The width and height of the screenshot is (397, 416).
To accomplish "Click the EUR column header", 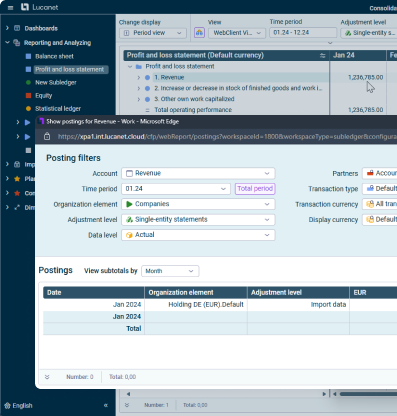I will pyautogui.click(x=373, y=293).
